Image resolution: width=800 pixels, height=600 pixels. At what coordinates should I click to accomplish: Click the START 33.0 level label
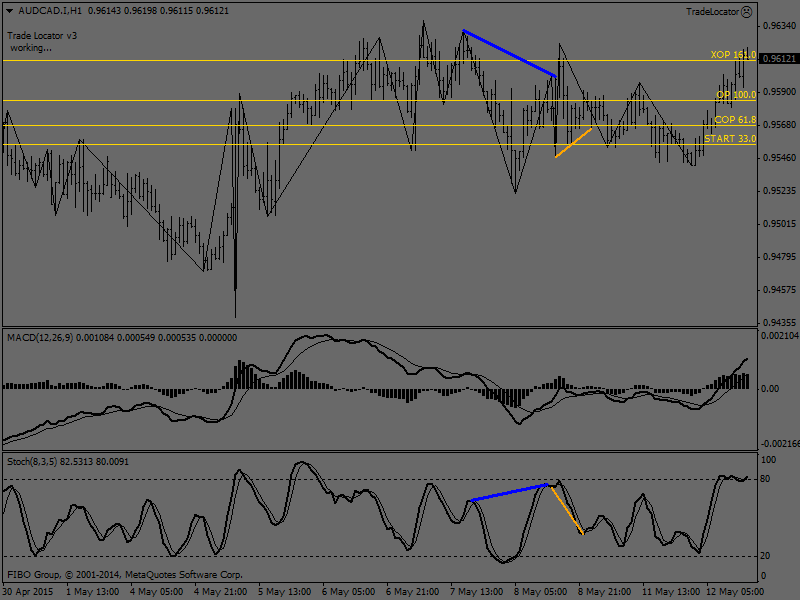coord(729,139)
